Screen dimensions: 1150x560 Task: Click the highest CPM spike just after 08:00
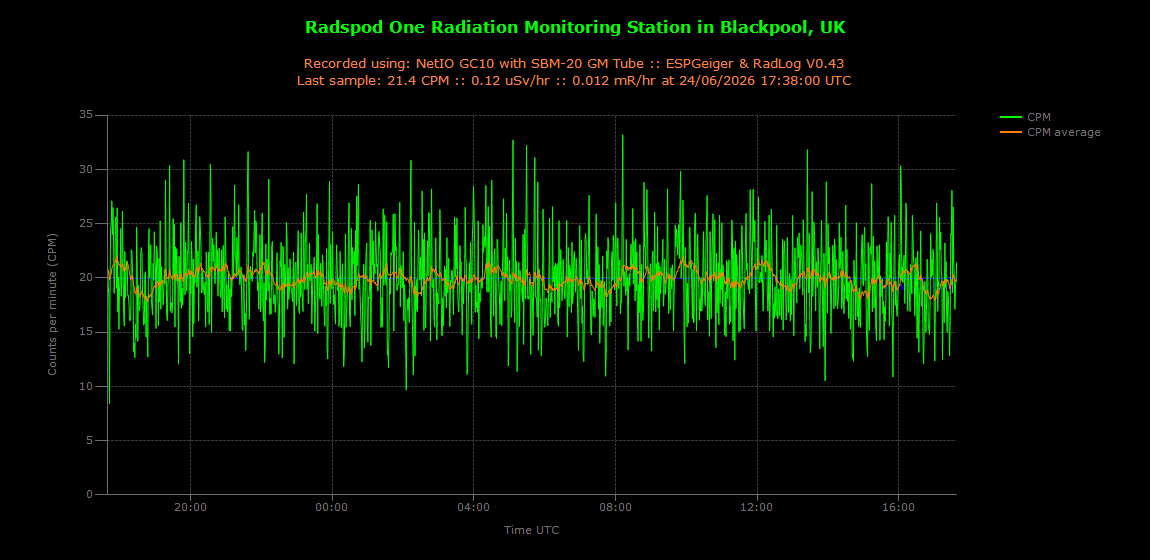(x=623, y=136)
